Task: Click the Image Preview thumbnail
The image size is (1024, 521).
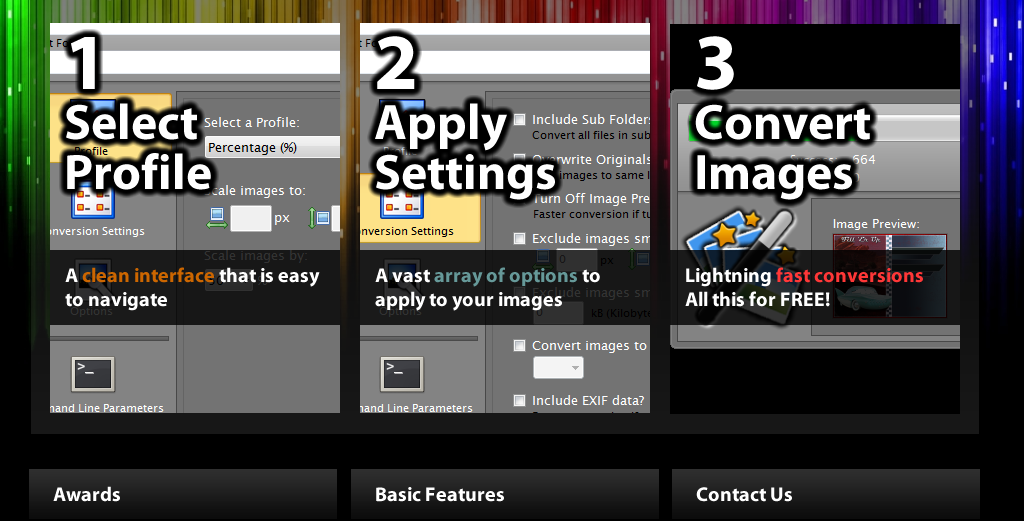Action: (889, 276)
